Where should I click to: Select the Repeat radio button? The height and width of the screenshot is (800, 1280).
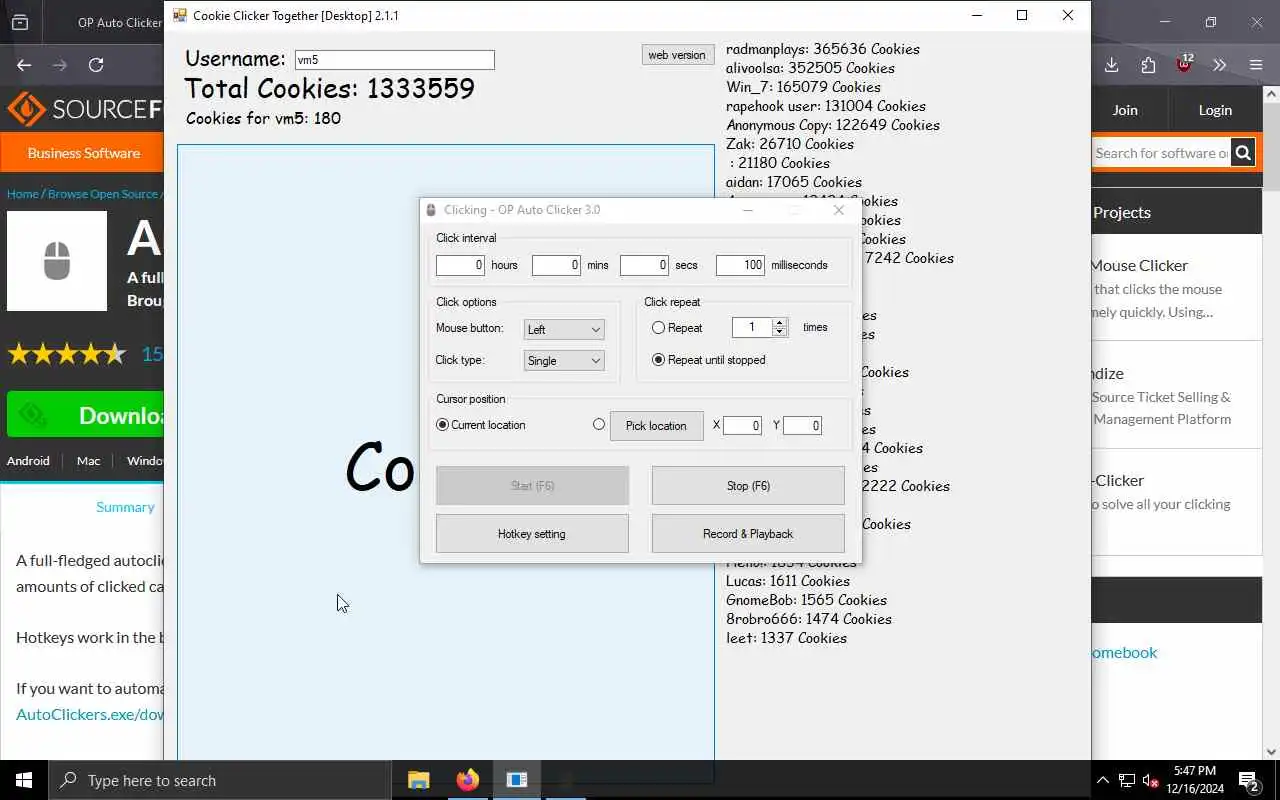(658, 327)
